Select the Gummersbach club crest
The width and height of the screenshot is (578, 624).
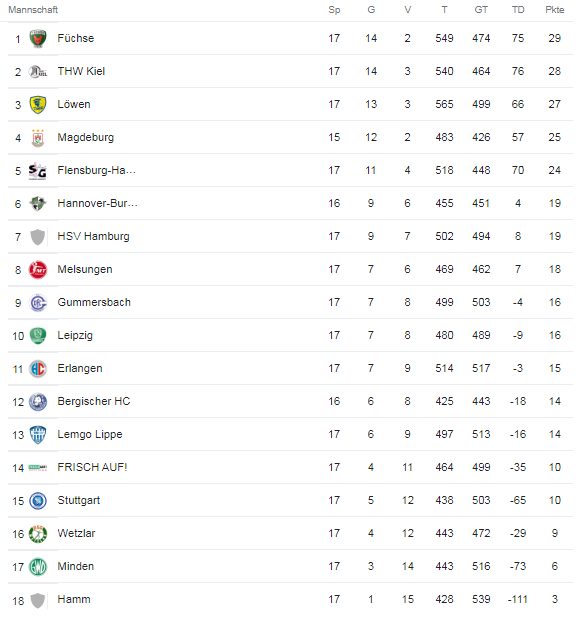(x=38, y=303)
